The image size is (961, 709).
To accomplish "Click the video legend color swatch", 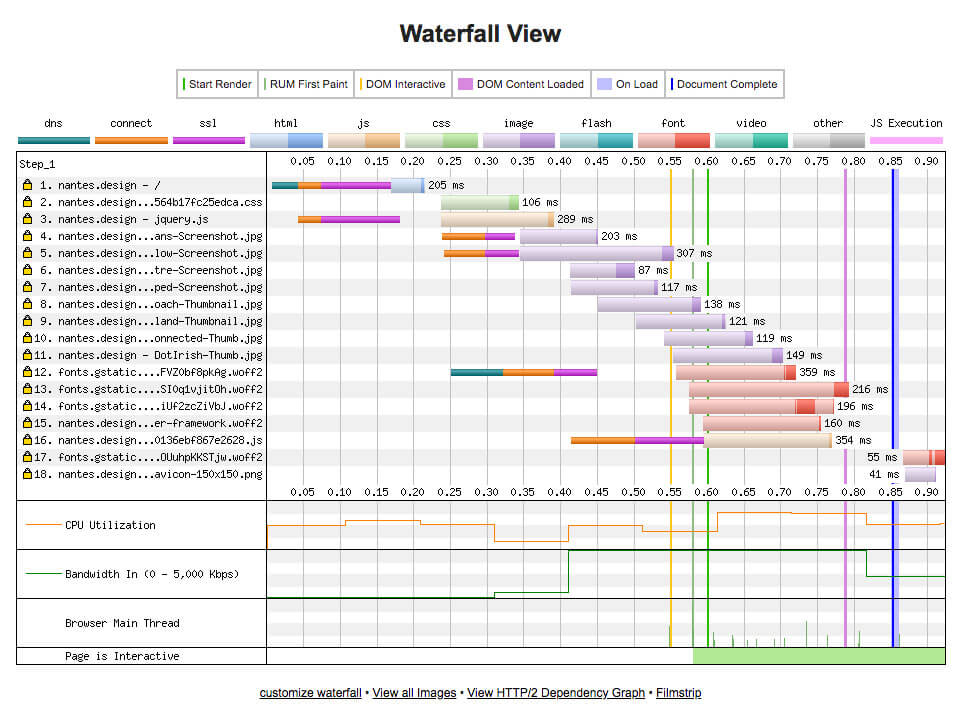I will tap(751, 140).
